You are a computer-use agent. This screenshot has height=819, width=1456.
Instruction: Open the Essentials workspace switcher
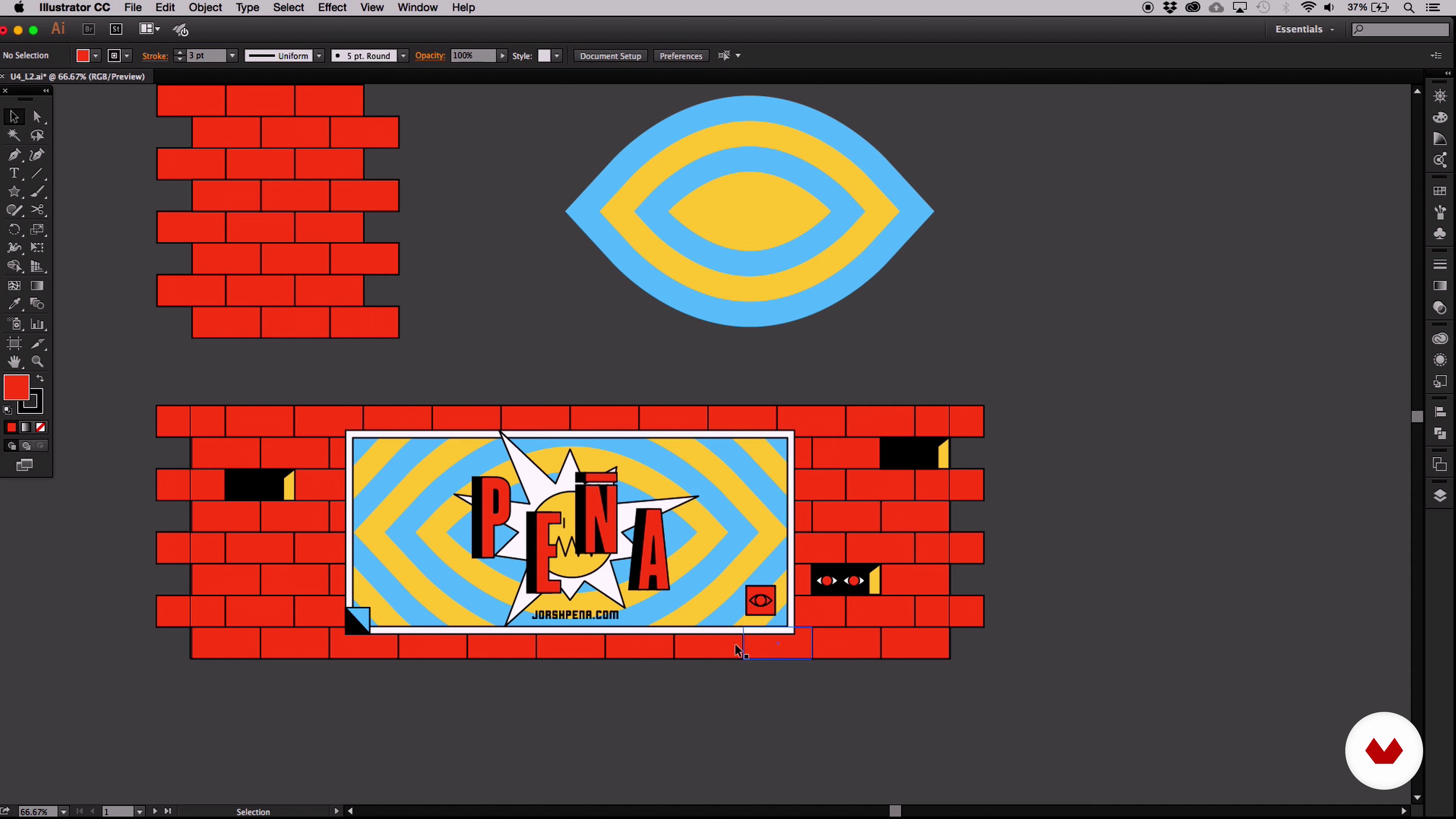point(1304,30)
